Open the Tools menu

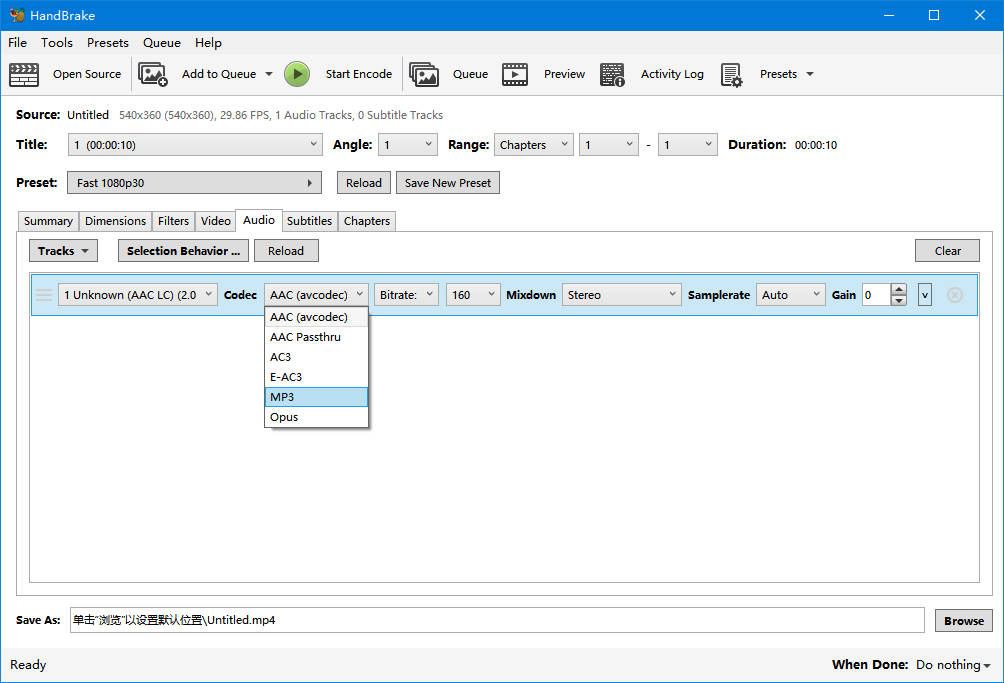(x=57, y=43)
